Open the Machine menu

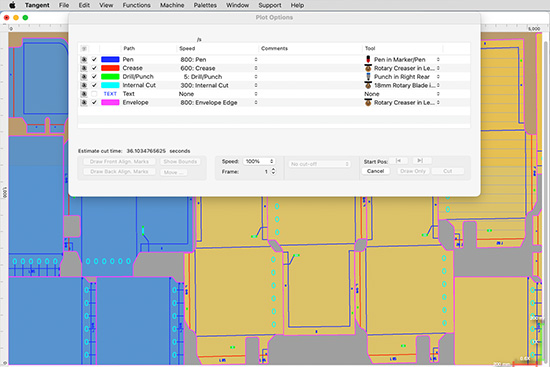(x=172, y=5)
